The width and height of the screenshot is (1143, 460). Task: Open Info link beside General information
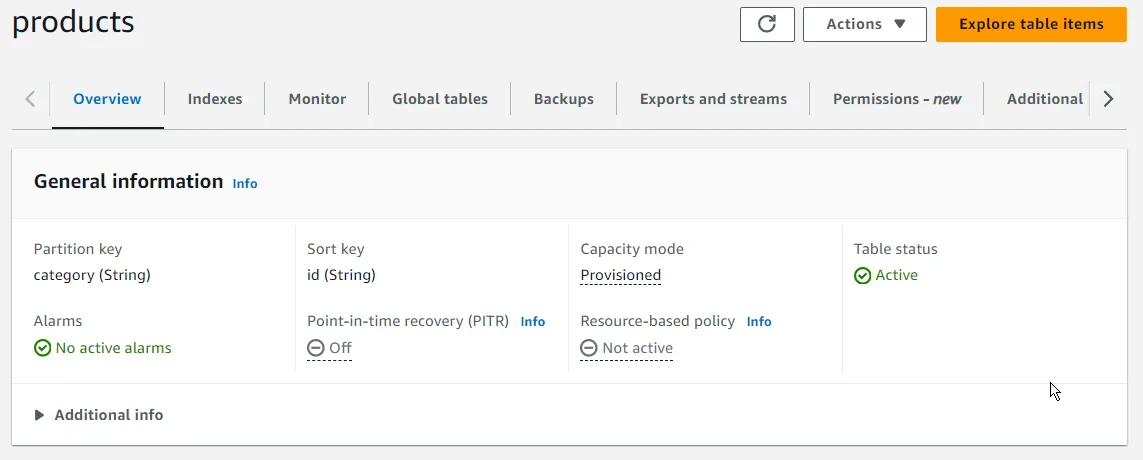click(x=245, y=184)
